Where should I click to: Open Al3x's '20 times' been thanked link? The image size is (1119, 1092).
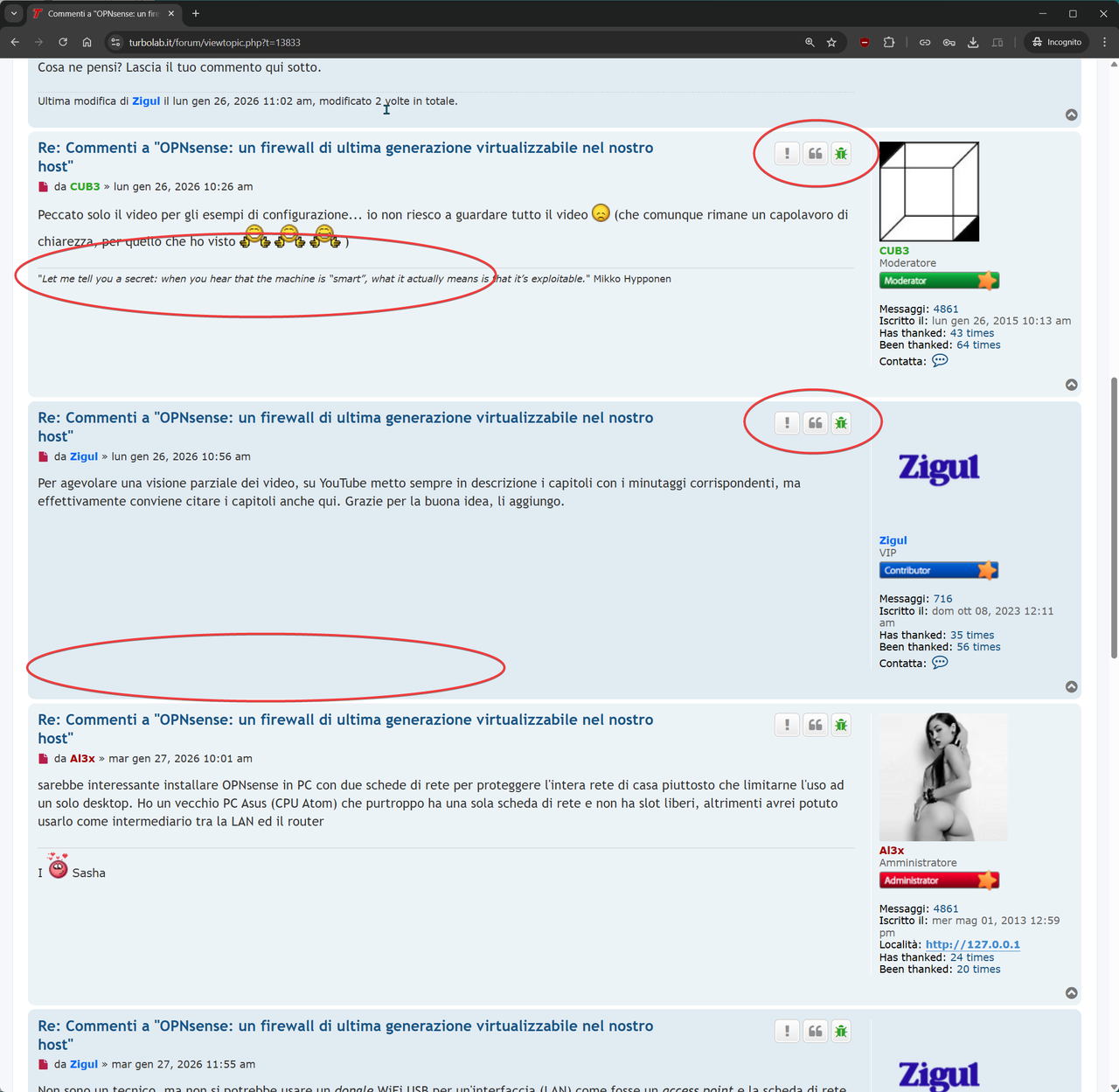coord(978,969)
